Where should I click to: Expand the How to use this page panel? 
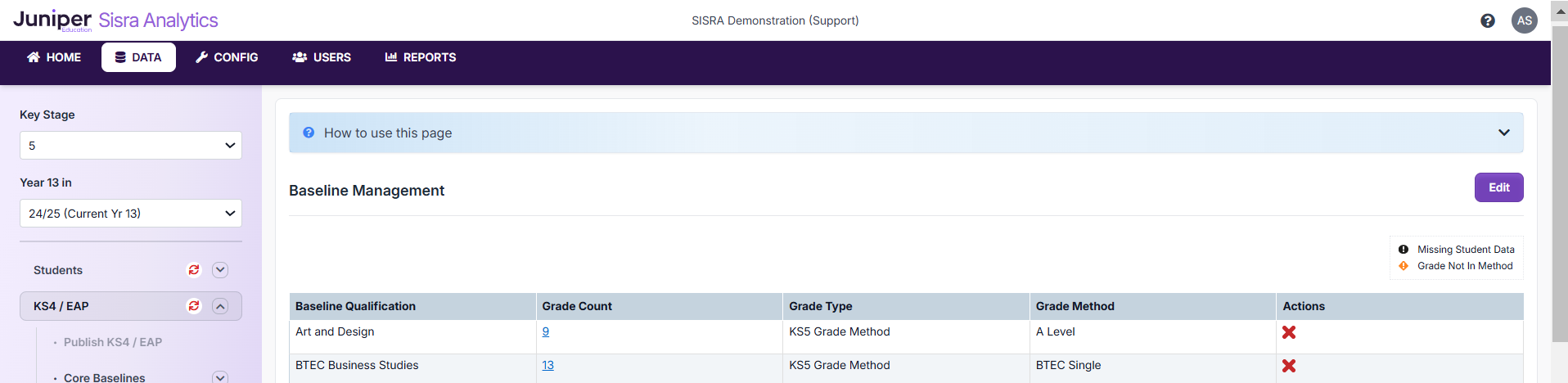coord(1503,133)
